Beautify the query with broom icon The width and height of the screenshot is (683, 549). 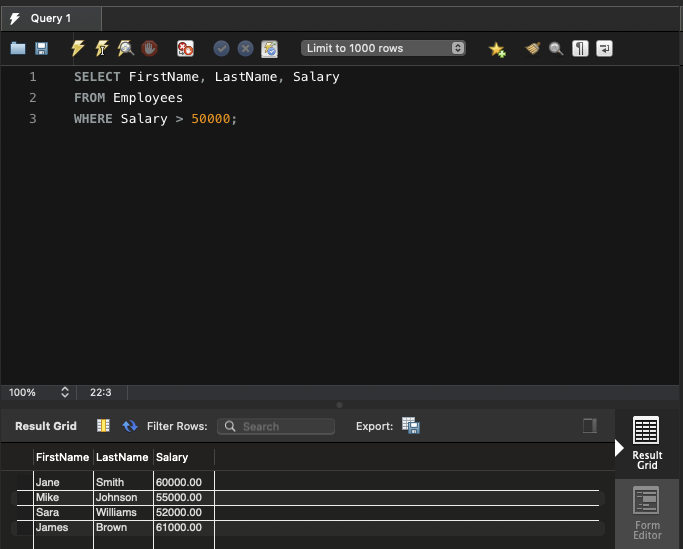click(533, 48)
